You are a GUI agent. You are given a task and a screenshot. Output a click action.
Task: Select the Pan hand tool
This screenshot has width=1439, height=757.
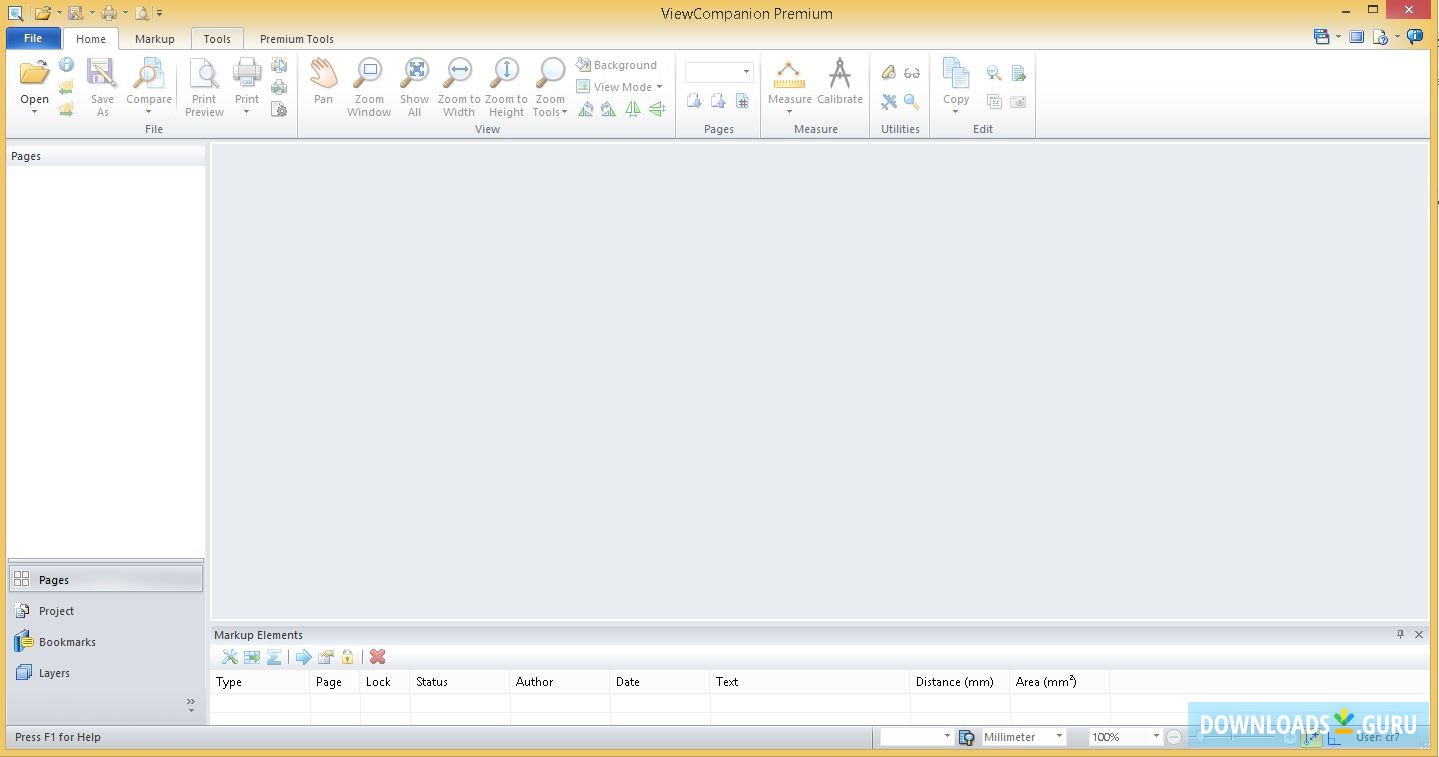pos(323,74)
